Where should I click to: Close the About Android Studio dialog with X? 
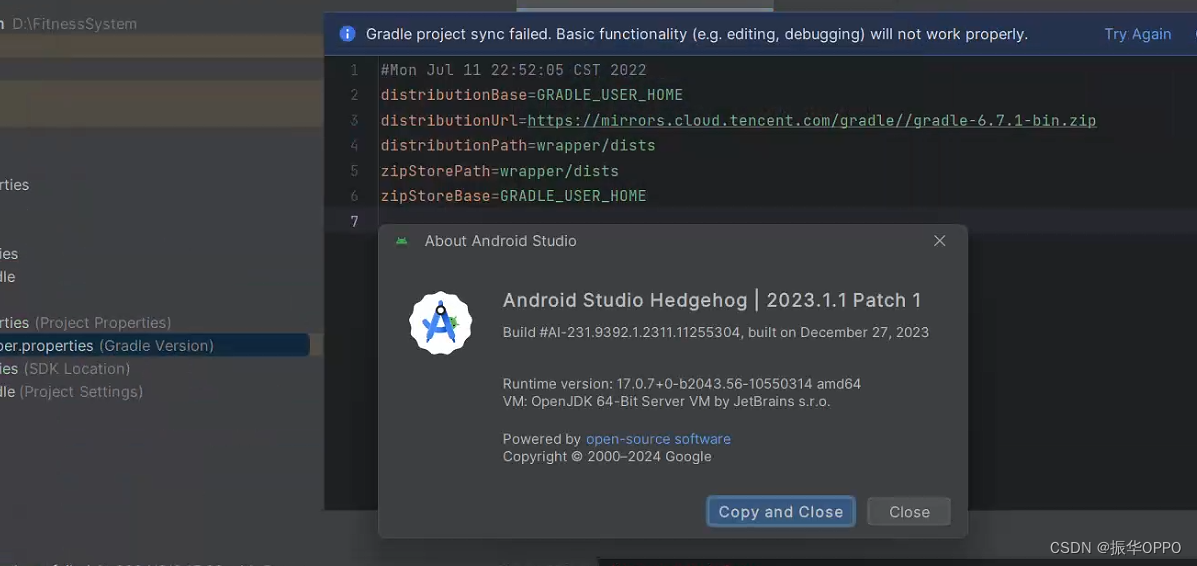940,241
